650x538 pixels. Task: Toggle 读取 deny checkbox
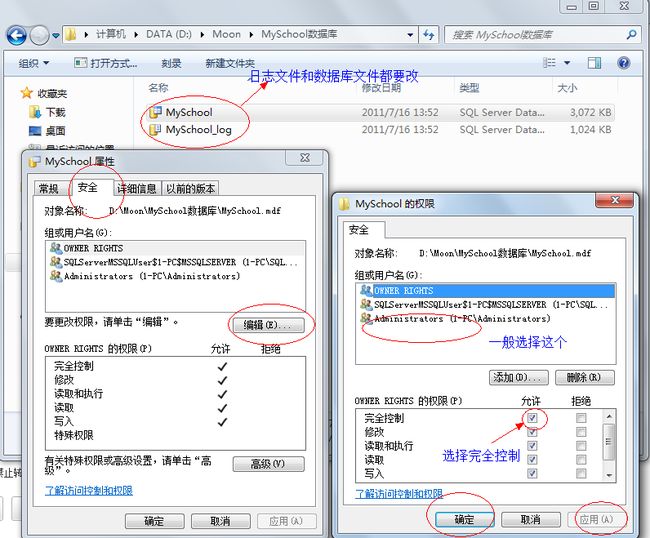581,459
